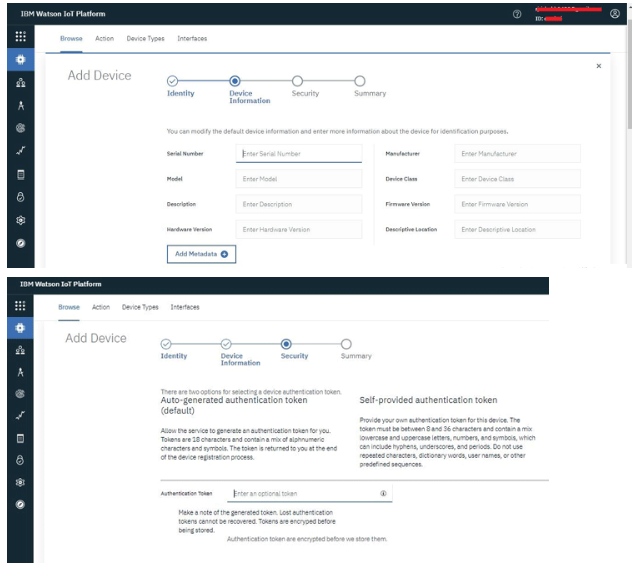Click Security lock icon in Device Information screen sidebar

pos(21,197)
